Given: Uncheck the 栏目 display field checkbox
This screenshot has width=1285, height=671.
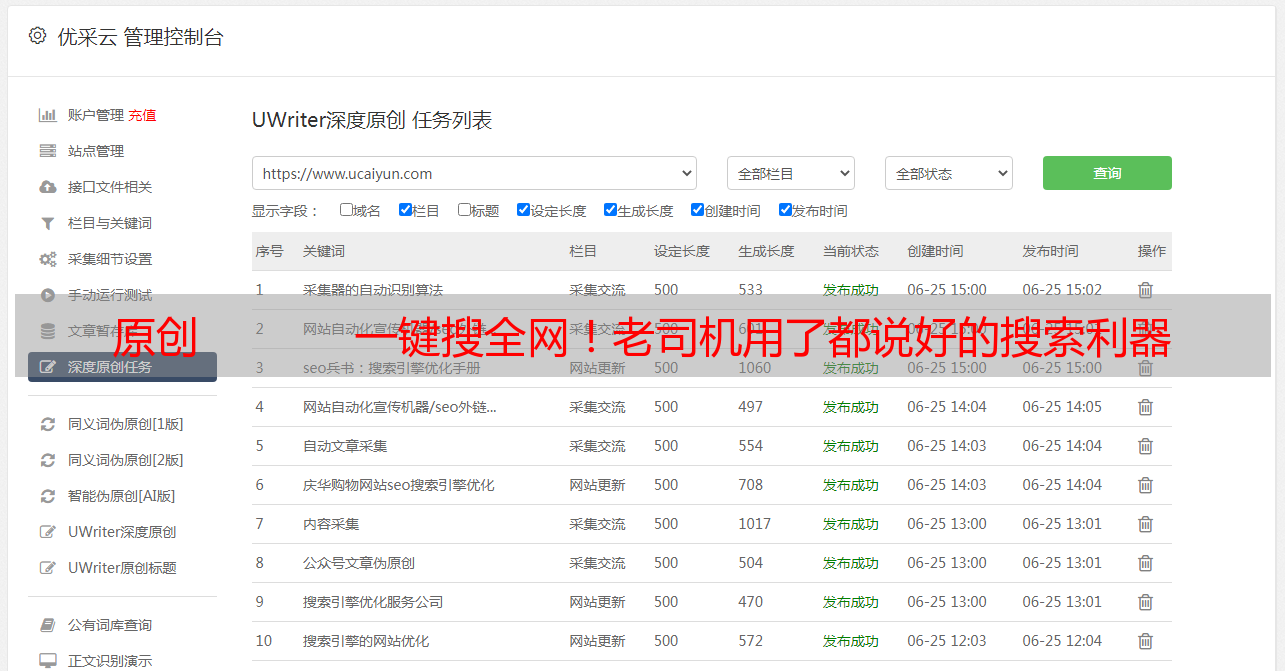Looking at the screenshot, I should [405, 210].
